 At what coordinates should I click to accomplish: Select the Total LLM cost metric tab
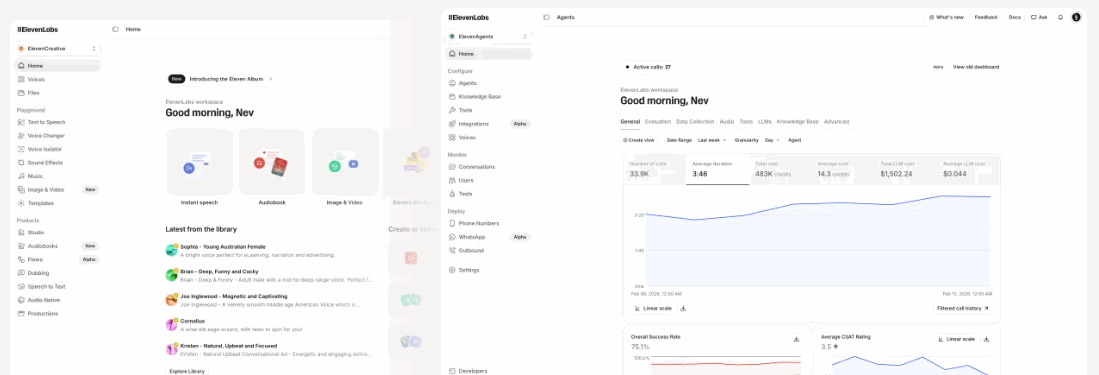click(906, 170)
